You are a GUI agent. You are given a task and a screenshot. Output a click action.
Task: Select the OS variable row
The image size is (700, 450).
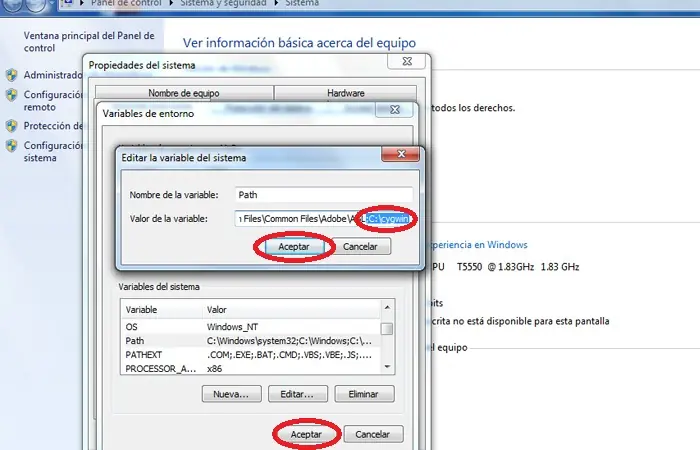point(250,327)
